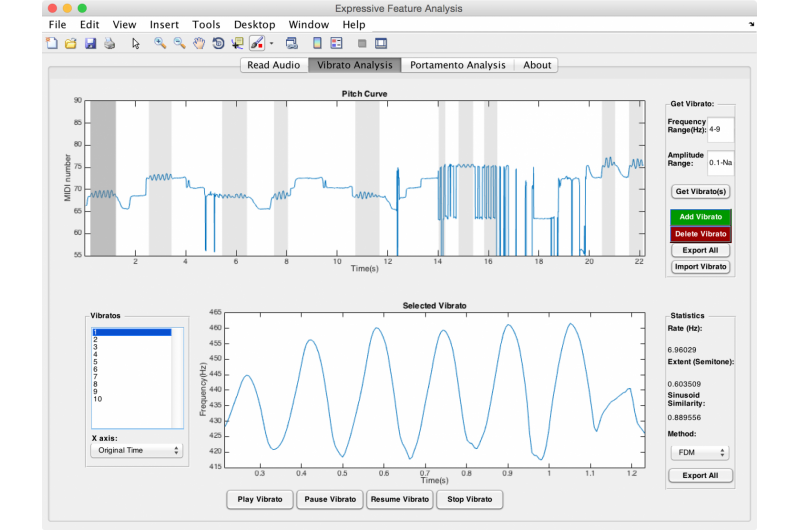This screenshot has height=530, width=800.
Task: Open the Tools menu
Action: tap(206, 24)
